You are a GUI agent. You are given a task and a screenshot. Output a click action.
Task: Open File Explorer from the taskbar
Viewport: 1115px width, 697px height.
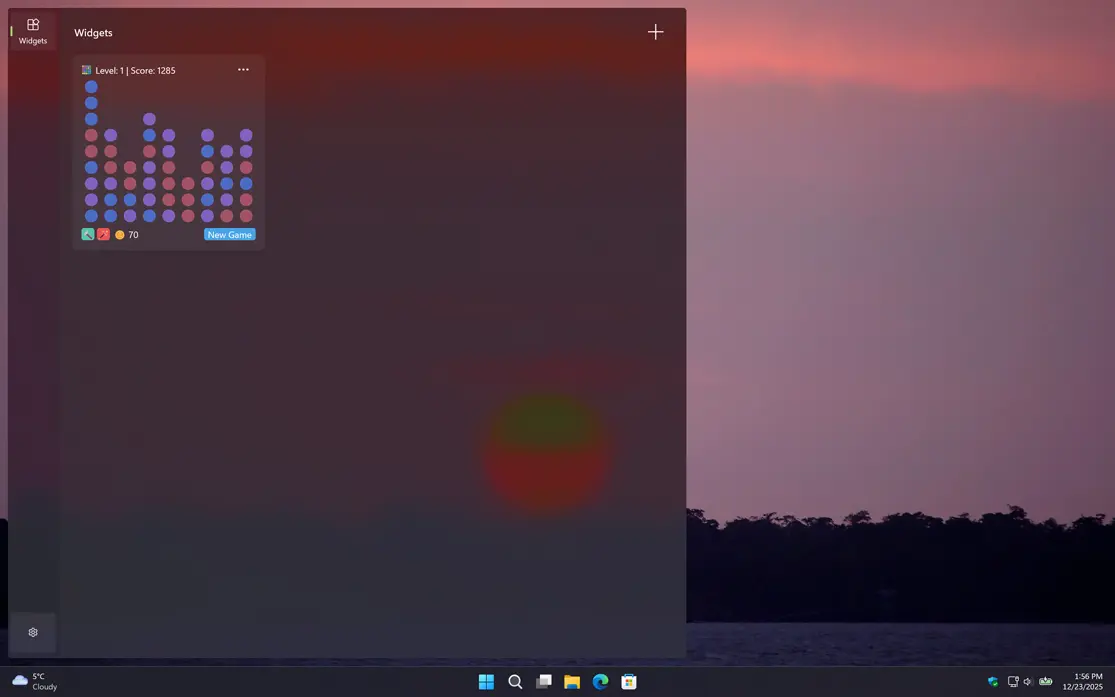click(571, 681)
